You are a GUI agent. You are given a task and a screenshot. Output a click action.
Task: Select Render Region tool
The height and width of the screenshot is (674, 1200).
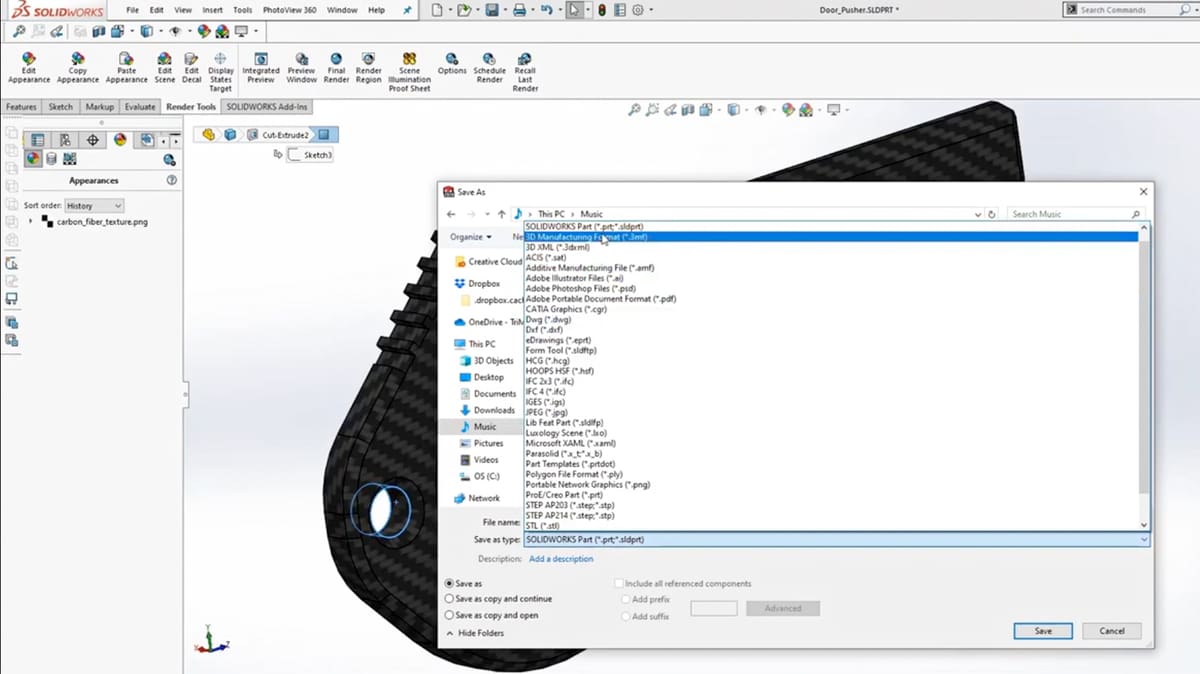coord(368,68)
